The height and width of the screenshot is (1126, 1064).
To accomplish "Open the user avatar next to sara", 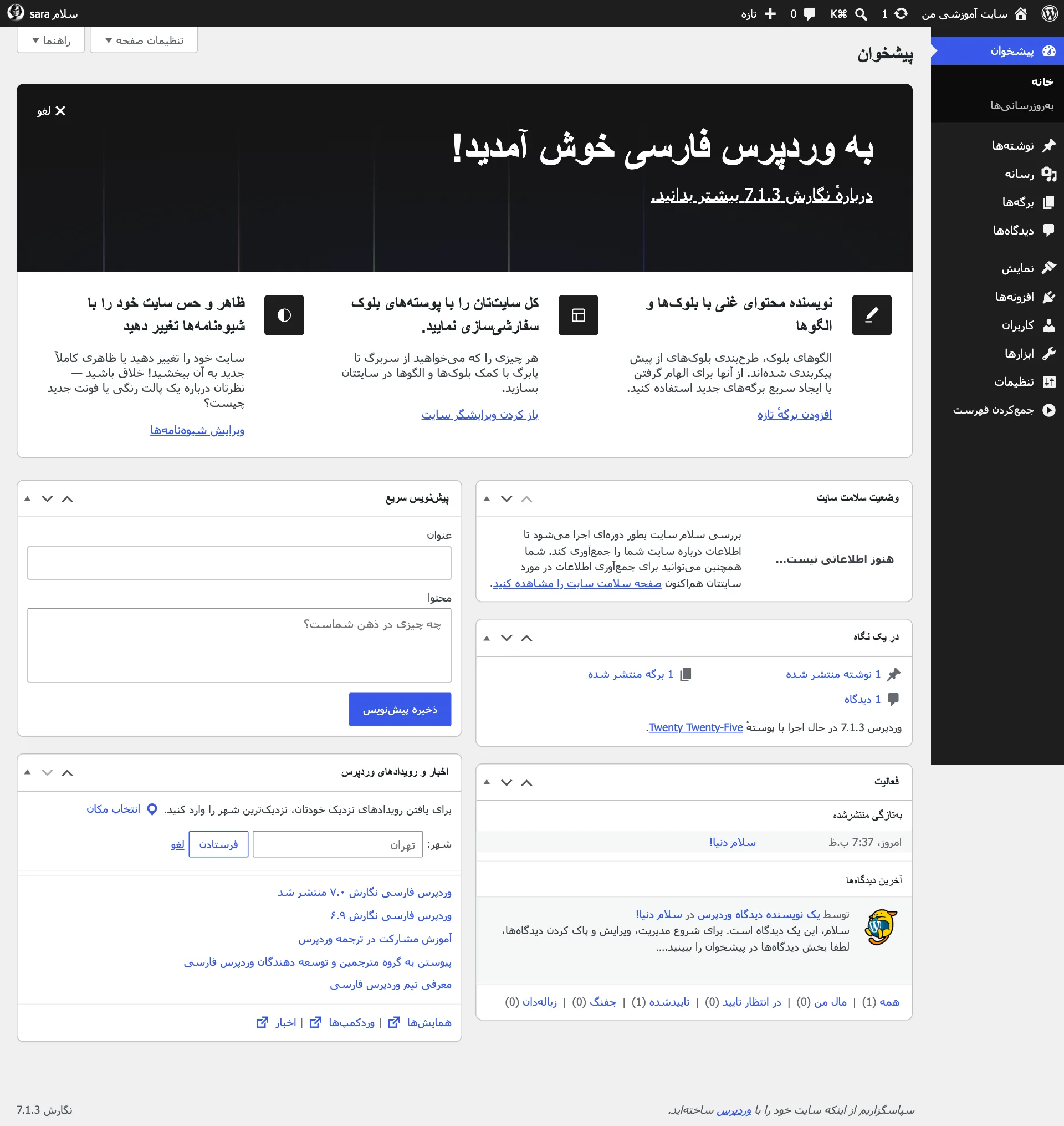I will pyautogui.click(x=16, y=13).
